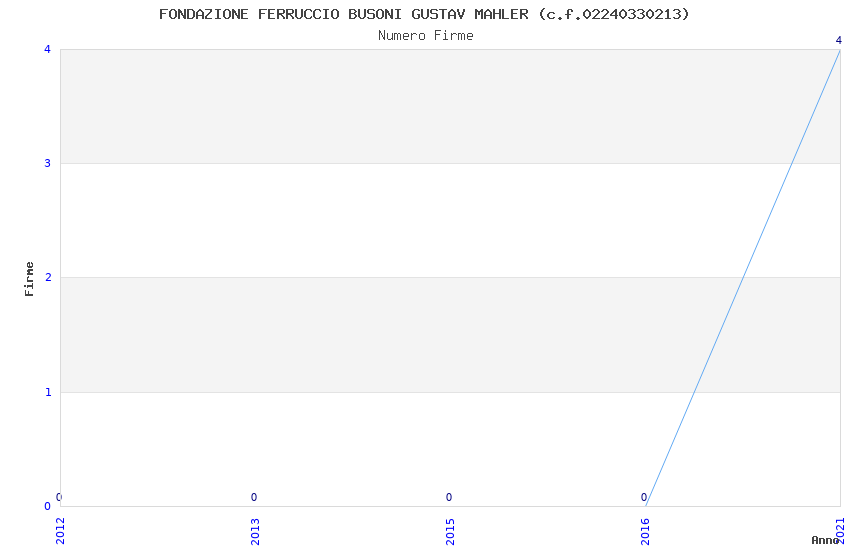Click the y-axis tick value 0
850x550 pixels.
[48, 506]
